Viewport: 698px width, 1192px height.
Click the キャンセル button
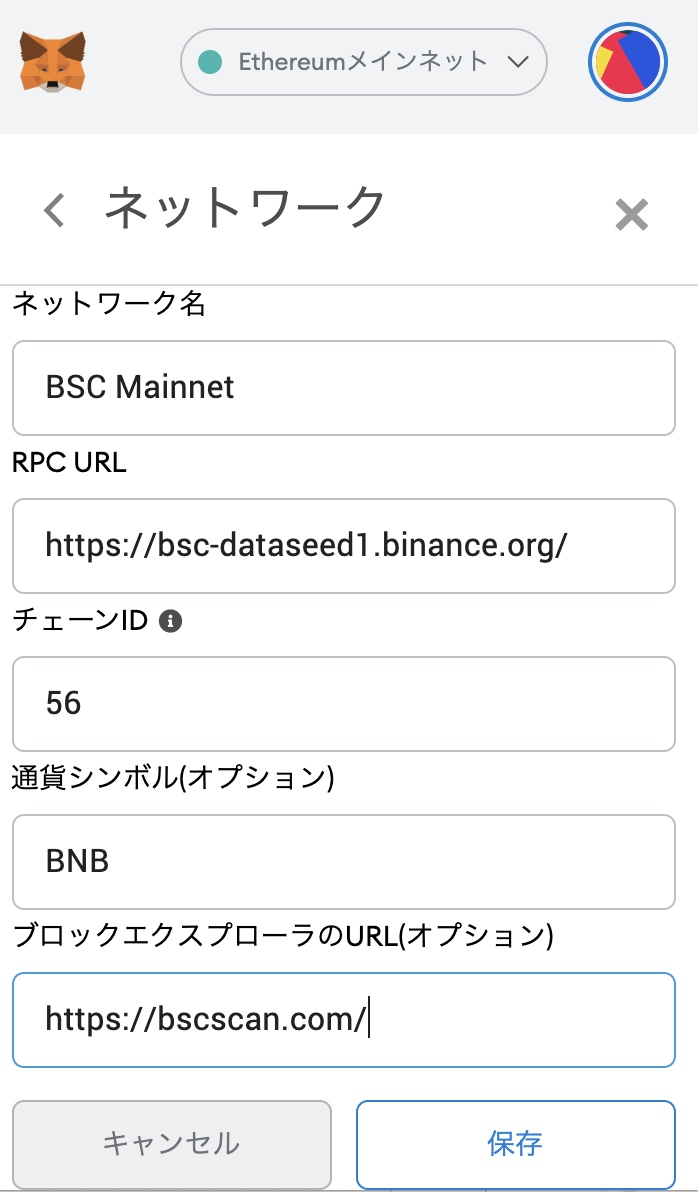point(172,1144)
